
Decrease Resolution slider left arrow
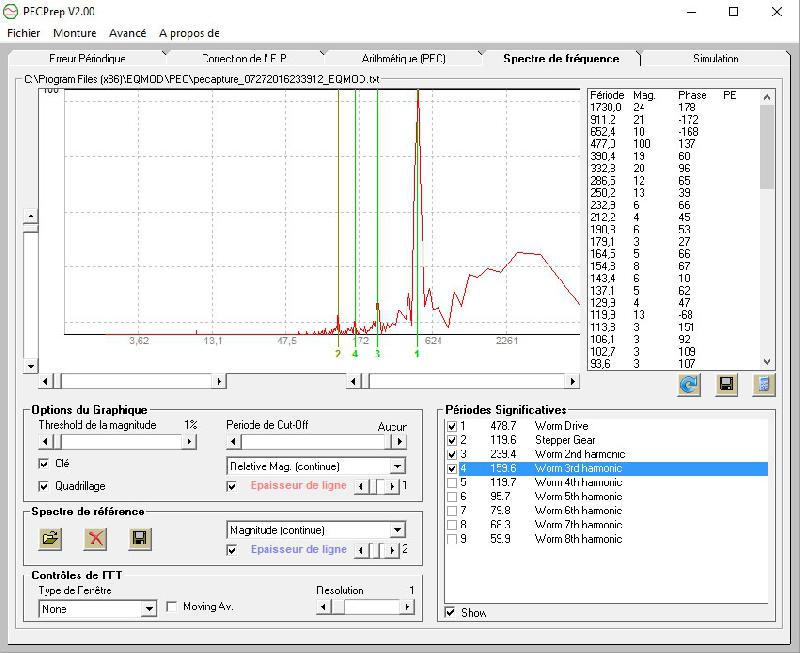click(x=323, y=607)
